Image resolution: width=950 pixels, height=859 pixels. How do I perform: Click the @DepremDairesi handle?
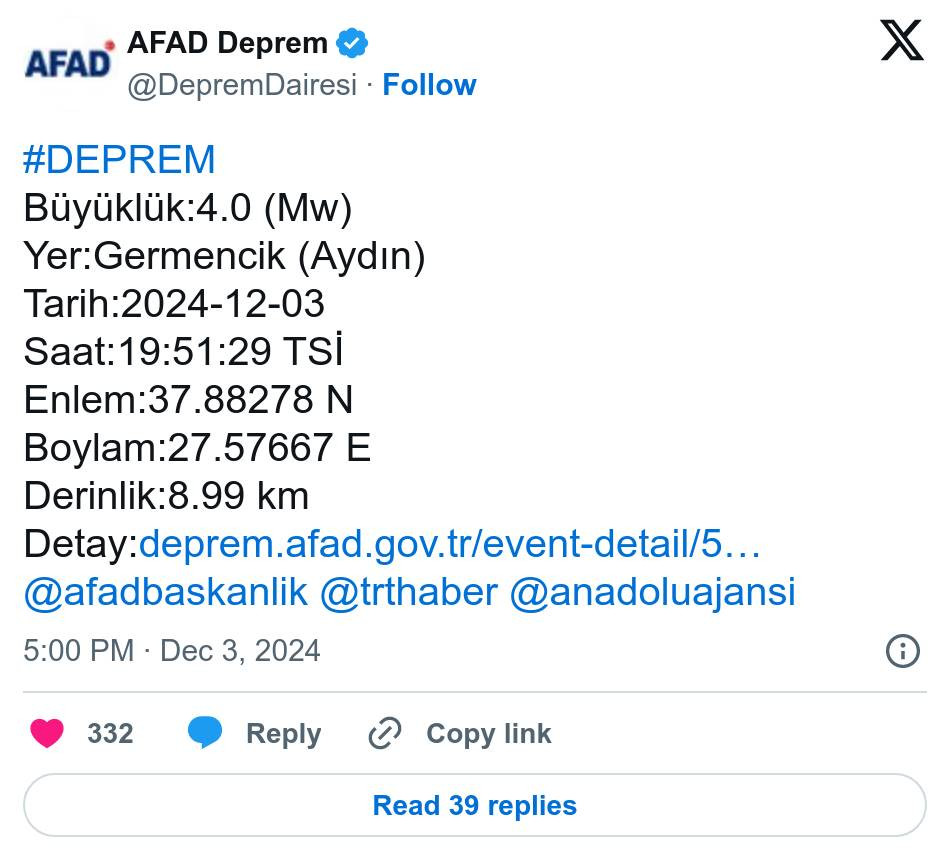pyautogui.click(x=241, y=85)
